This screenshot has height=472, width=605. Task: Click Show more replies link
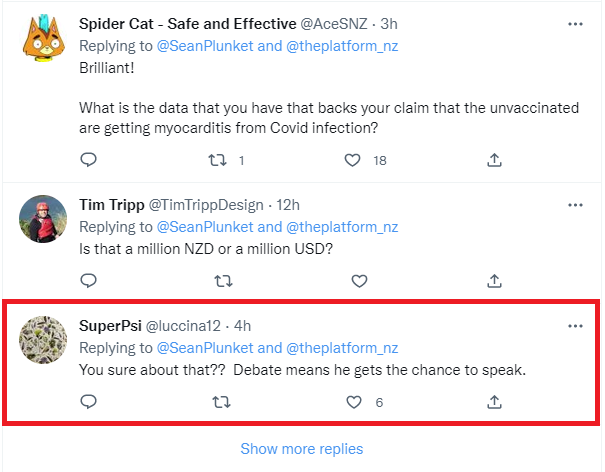(x=302, y=448)
